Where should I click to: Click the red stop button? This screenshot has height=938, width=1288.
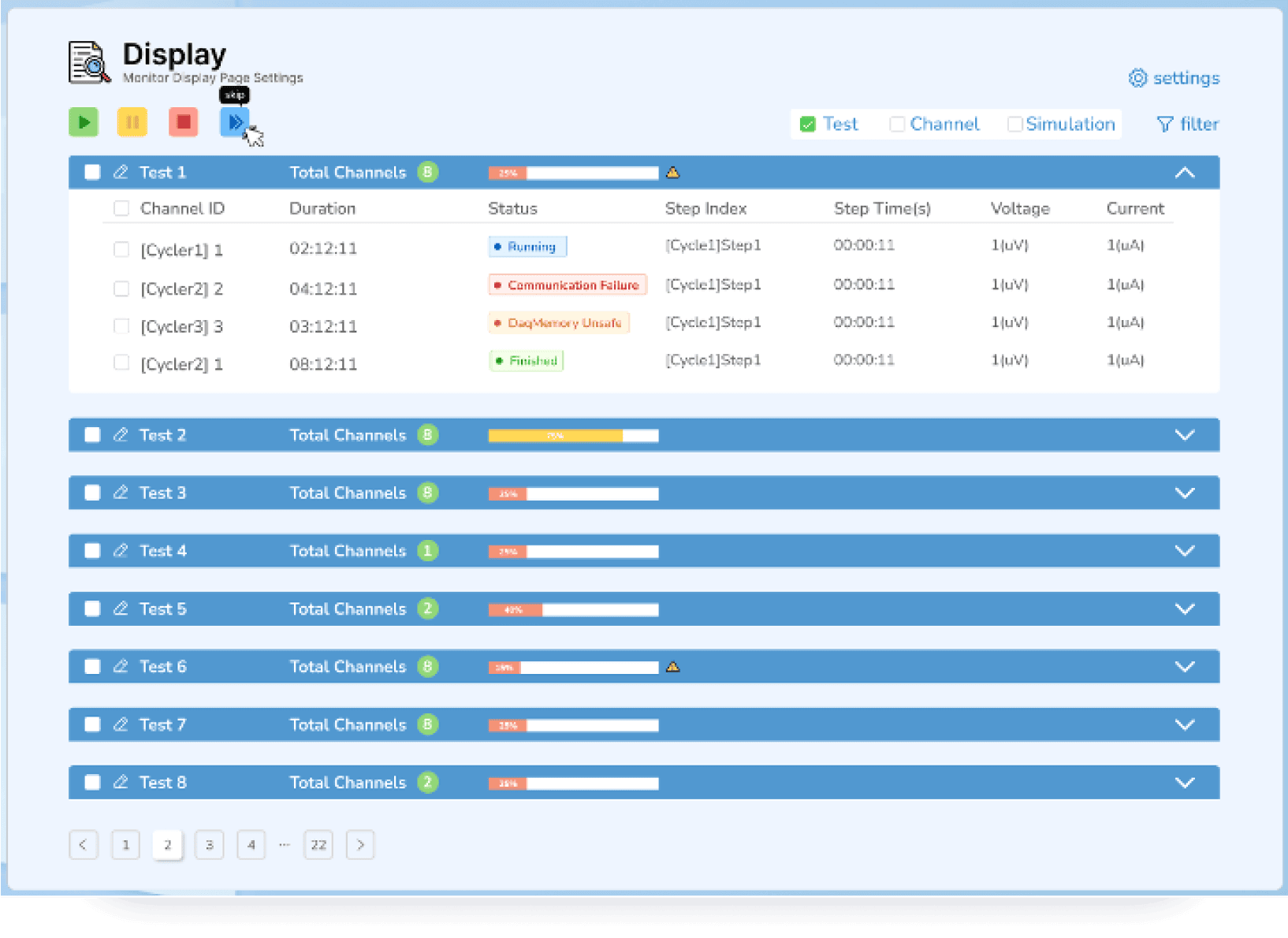coord(183,122)
